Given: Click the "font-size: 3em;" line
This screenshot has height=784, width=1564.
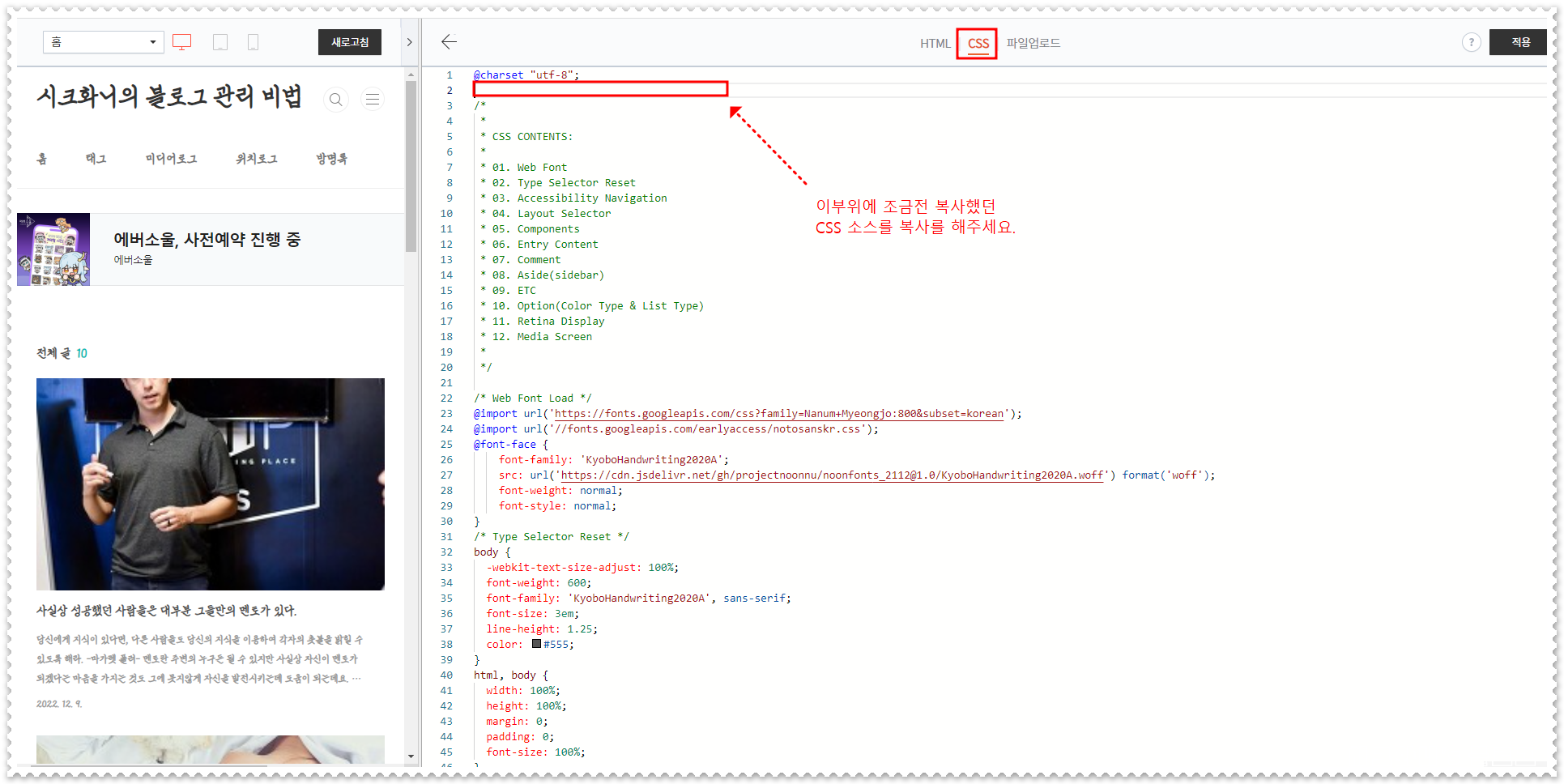Looking at the screenshot, I should click(533, 613).
